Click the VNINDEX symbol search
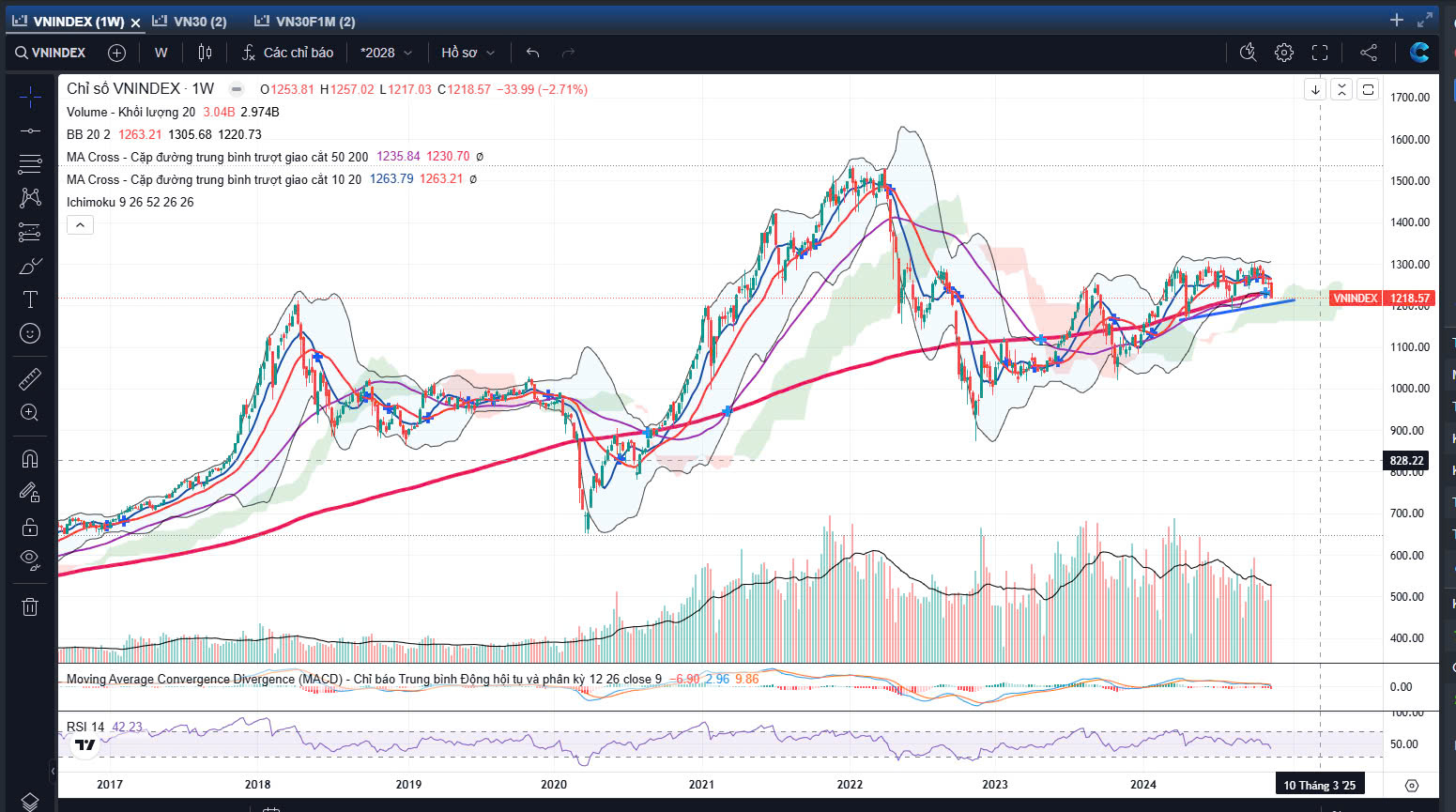 coord(51,53)
